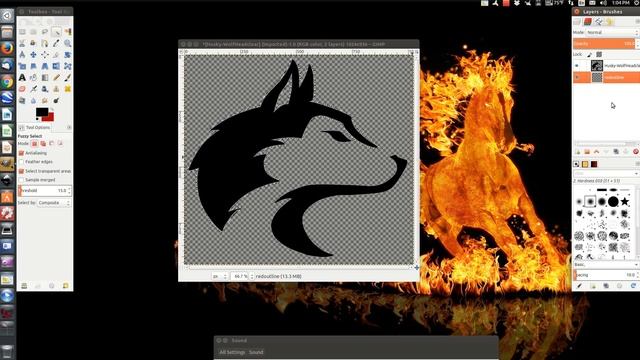Reset tool options to defaults button

[x=66, y=286]
